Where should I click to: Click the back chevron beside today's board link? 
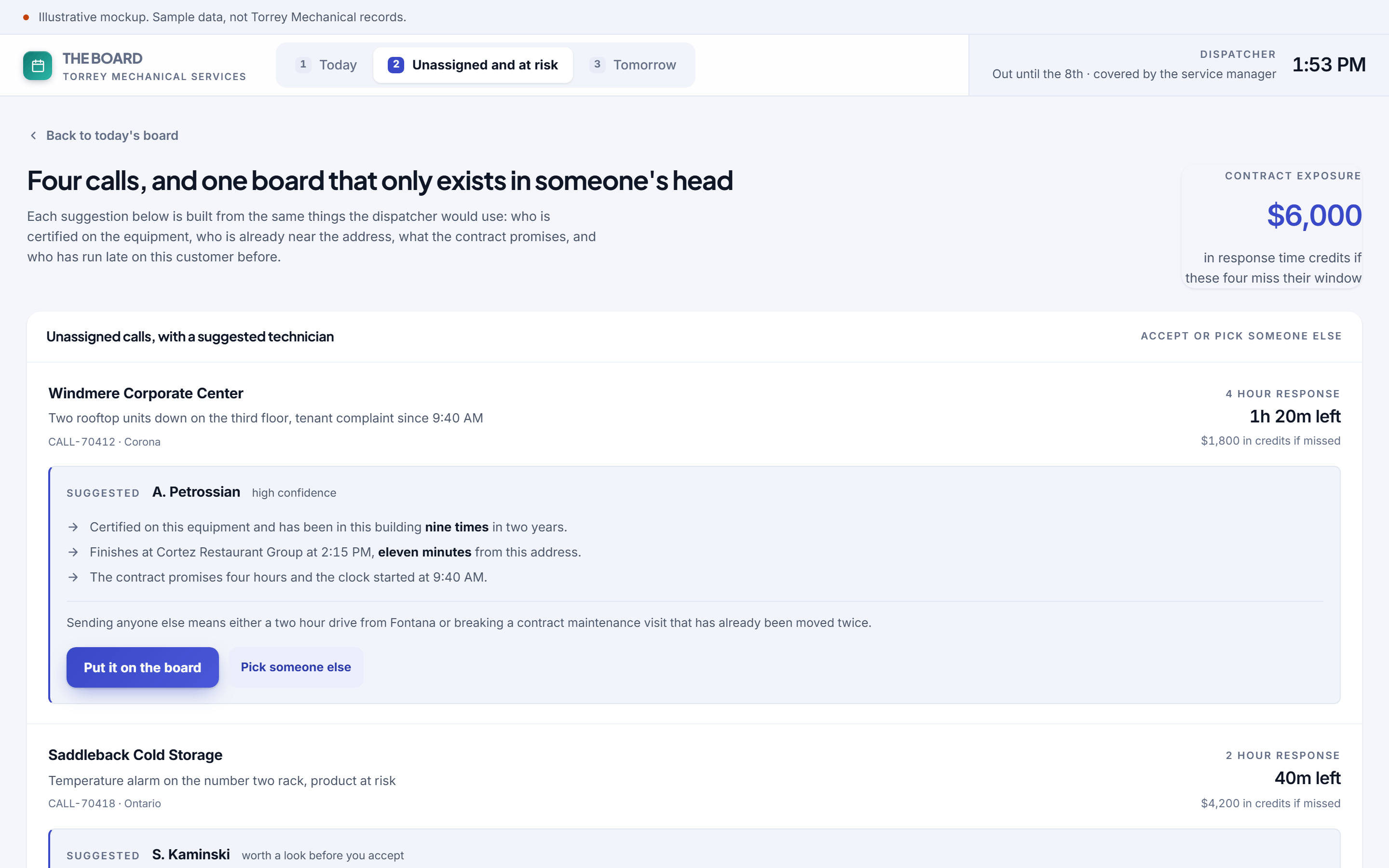(x=33, y=136)
